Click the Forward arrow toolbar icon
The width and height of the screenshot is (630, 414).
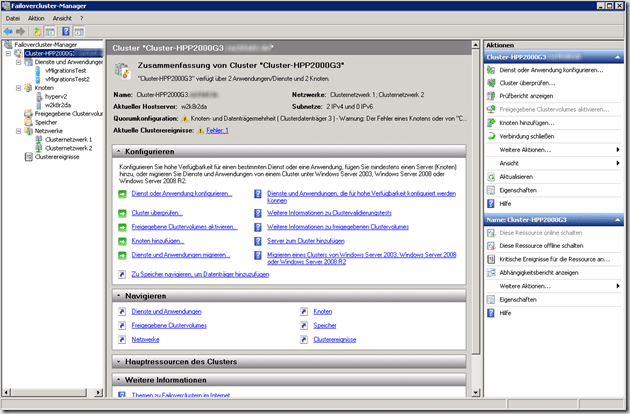20,31
